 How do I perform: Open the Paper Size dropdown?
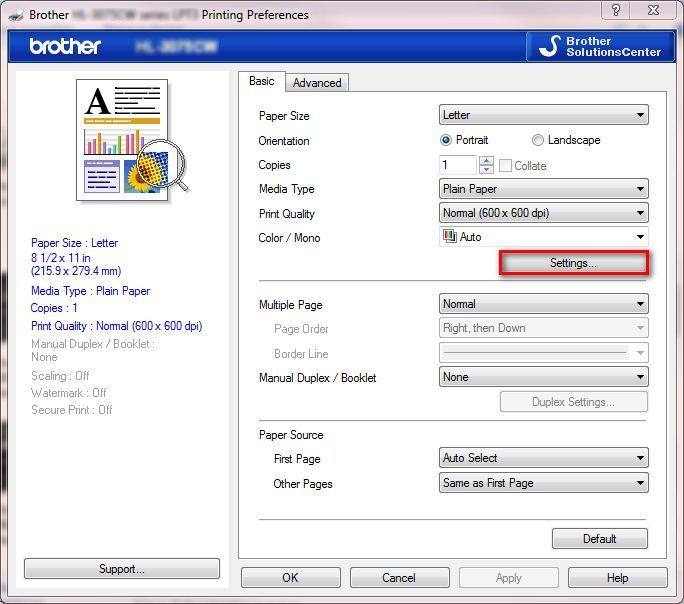coord(543,115)
